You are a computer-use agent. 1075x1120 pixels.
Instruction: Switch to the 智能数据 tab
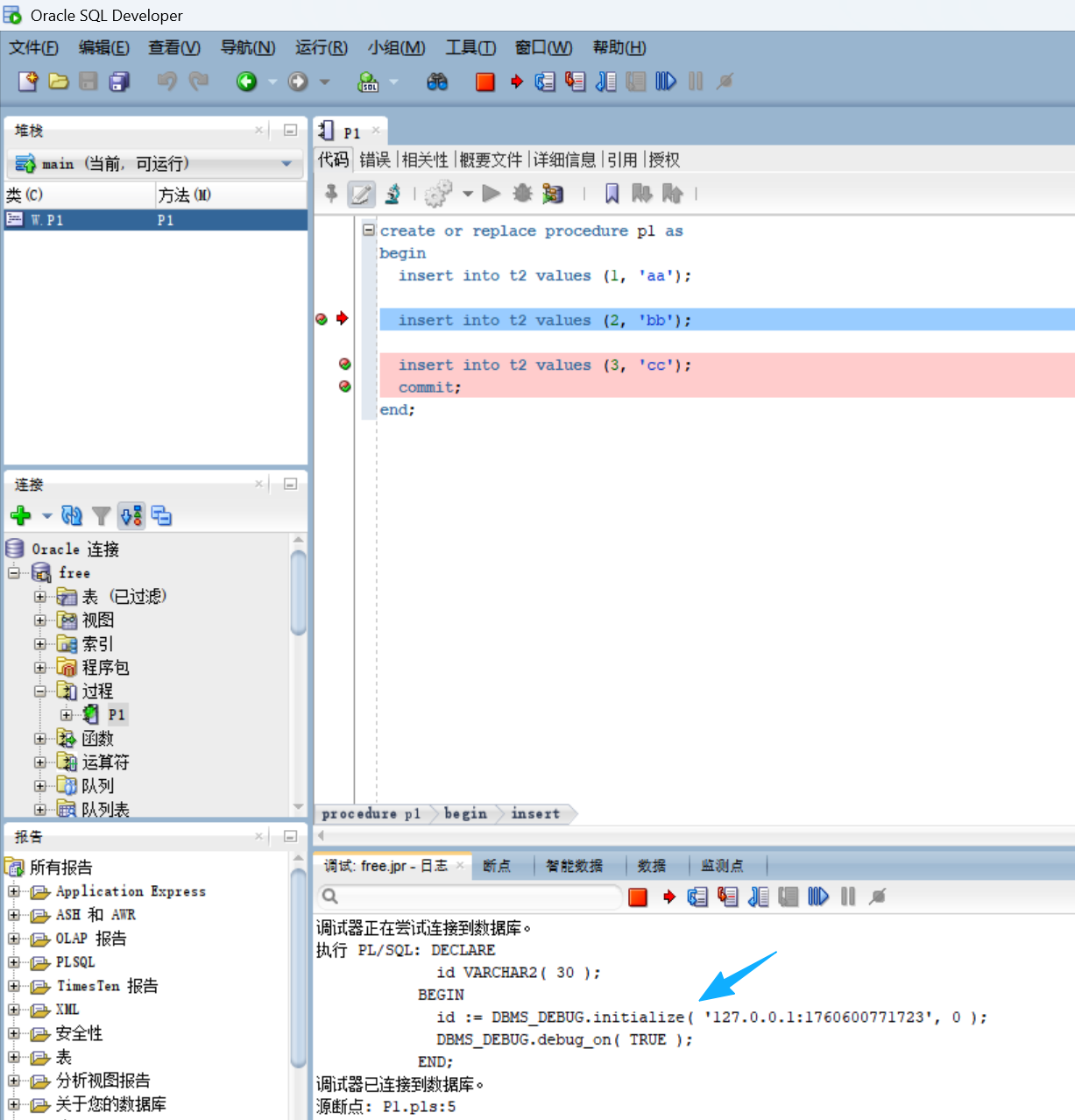click(x=574, y=866)
